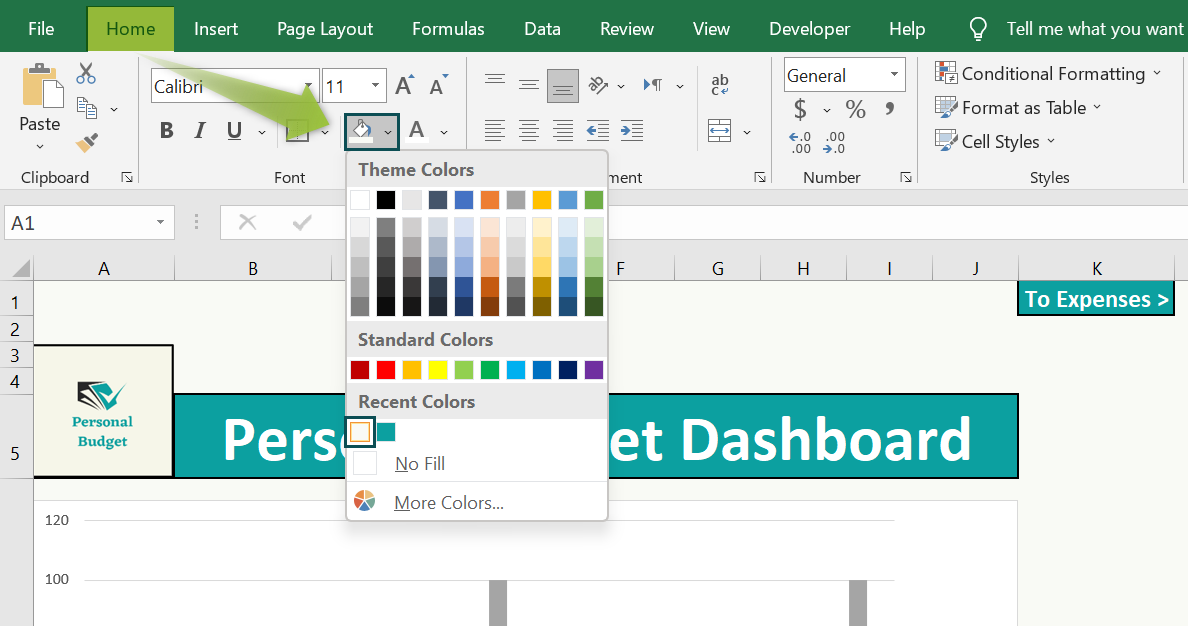1188x626 pixels.
Task: Toggle Italic formatting
Action: pos(200,130)
